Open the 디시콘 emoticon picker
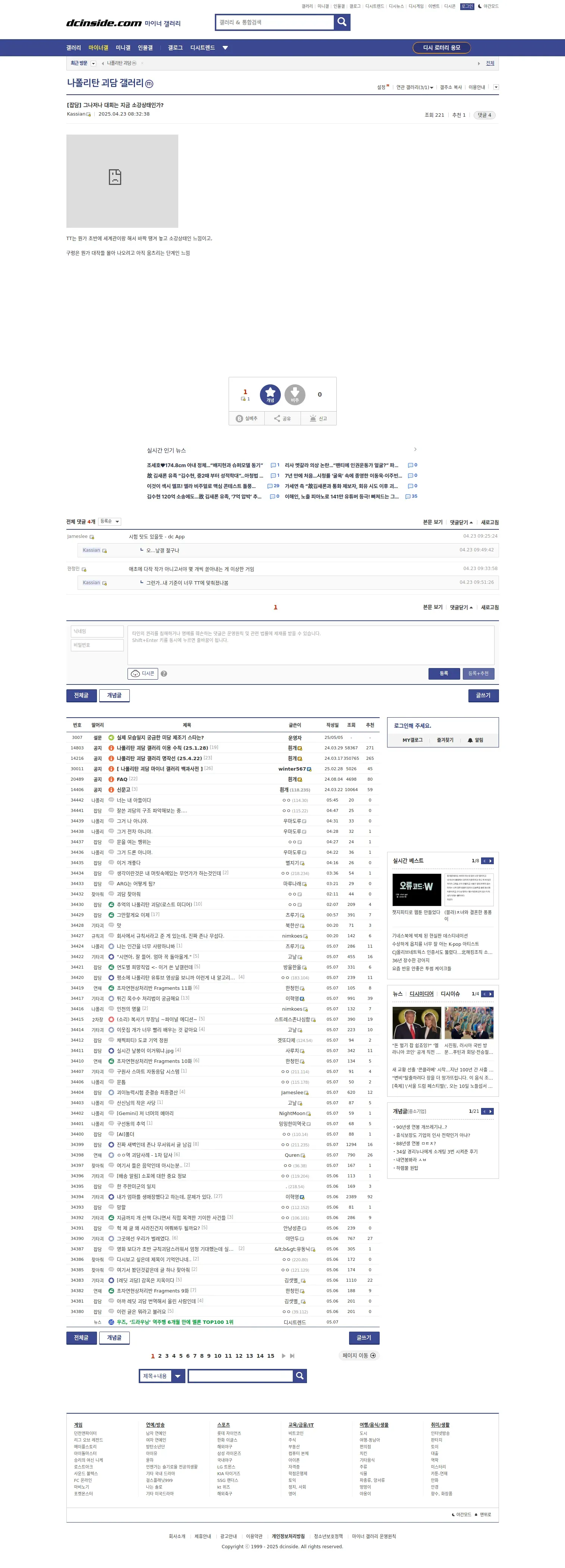Viewport: 565px width, 1568px height. 142,673
